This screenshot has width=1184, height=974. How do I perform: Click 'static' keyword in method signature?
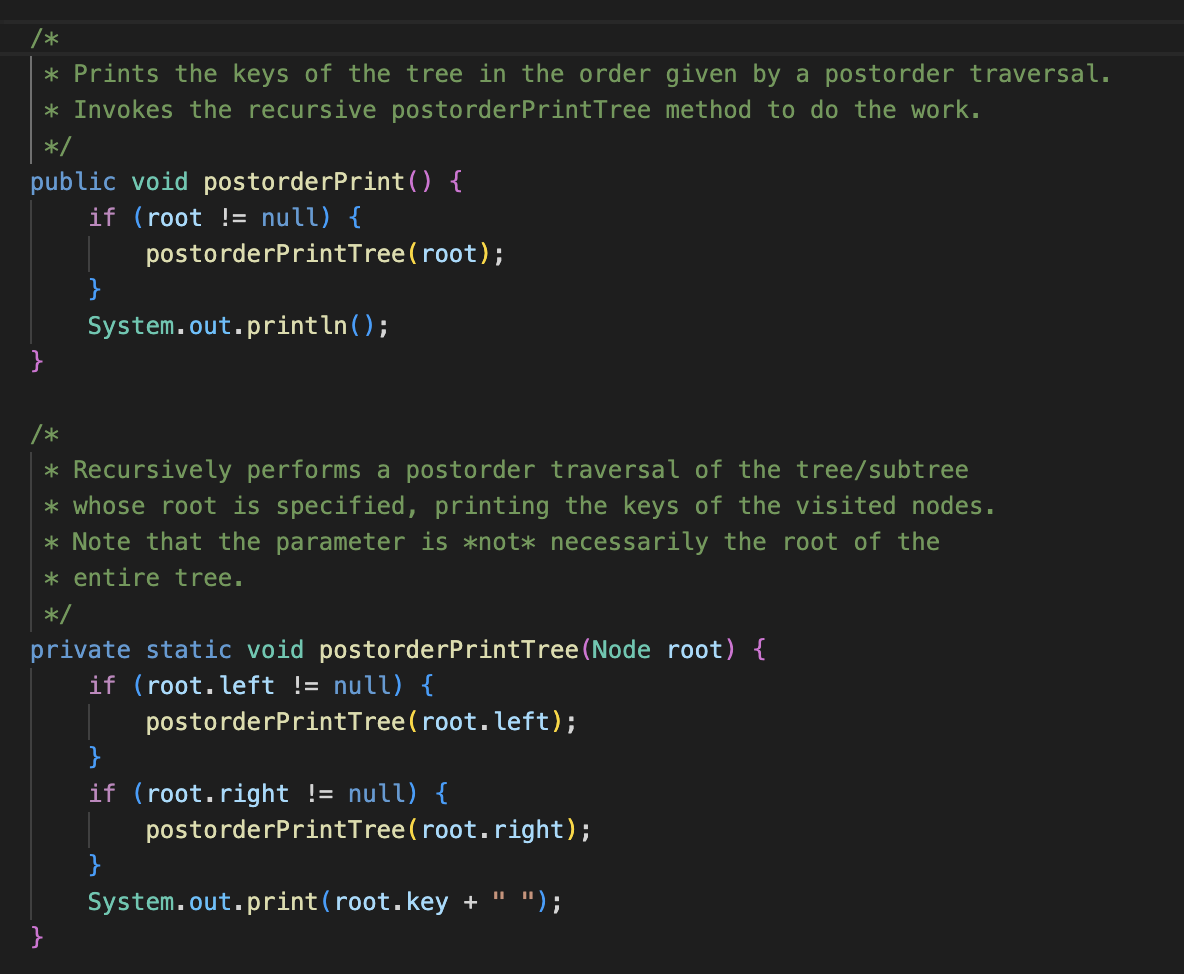pyautogui.click(x=189, y=650)
